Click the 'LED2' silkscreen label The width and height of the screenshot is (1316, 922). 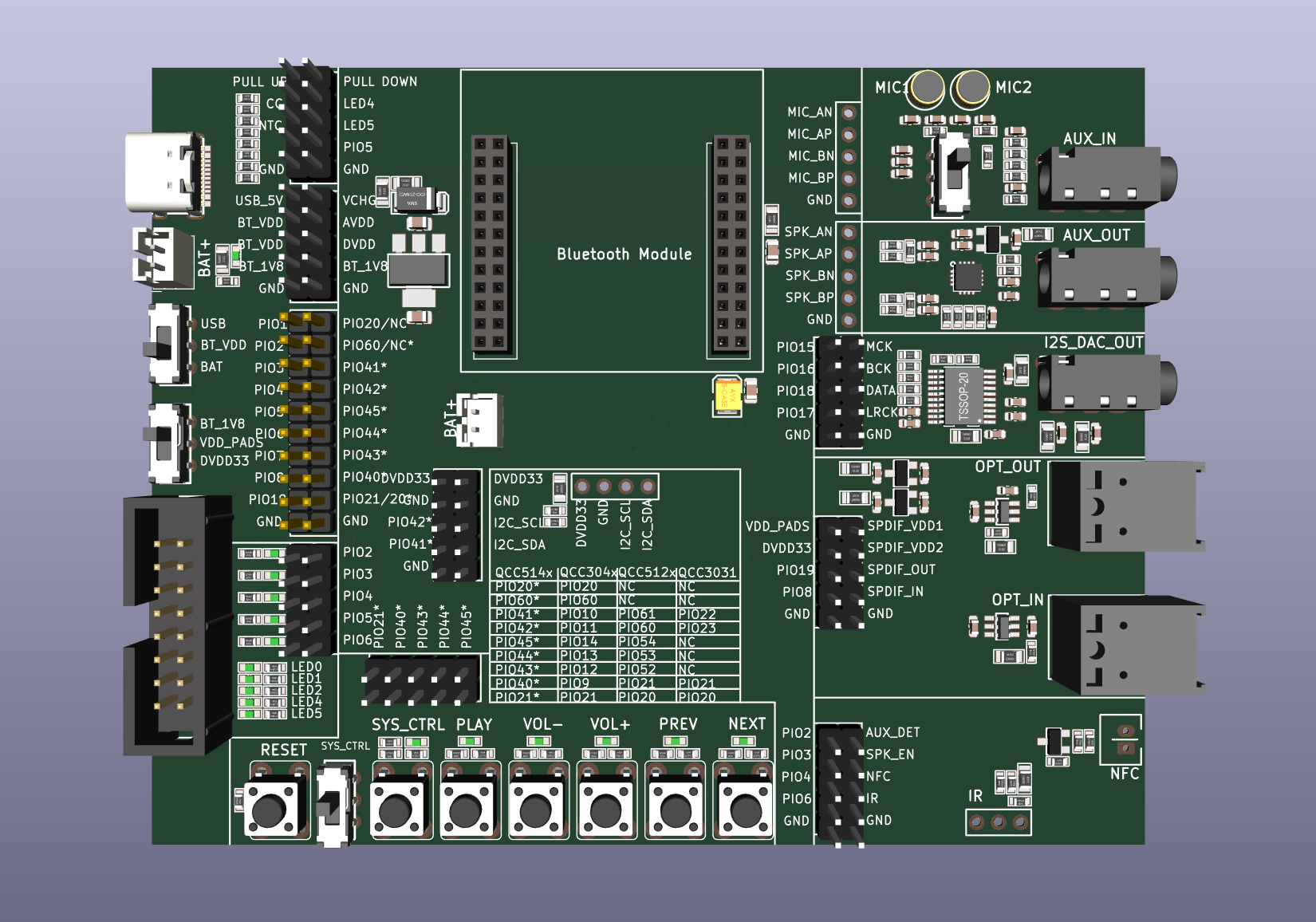[306, 690]
